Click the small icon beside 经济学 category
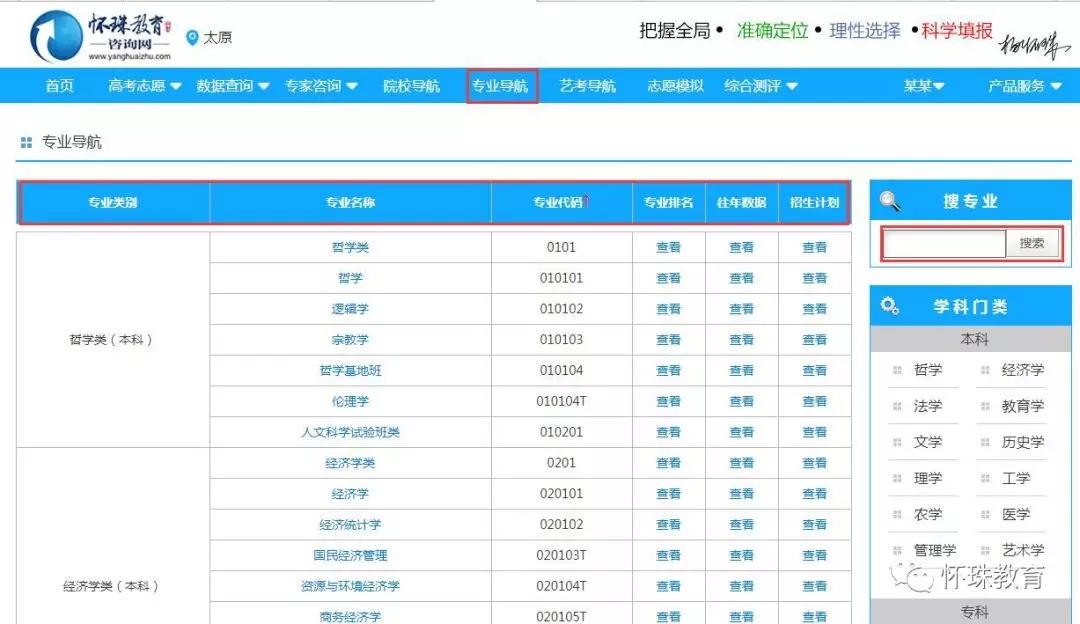 985,370
